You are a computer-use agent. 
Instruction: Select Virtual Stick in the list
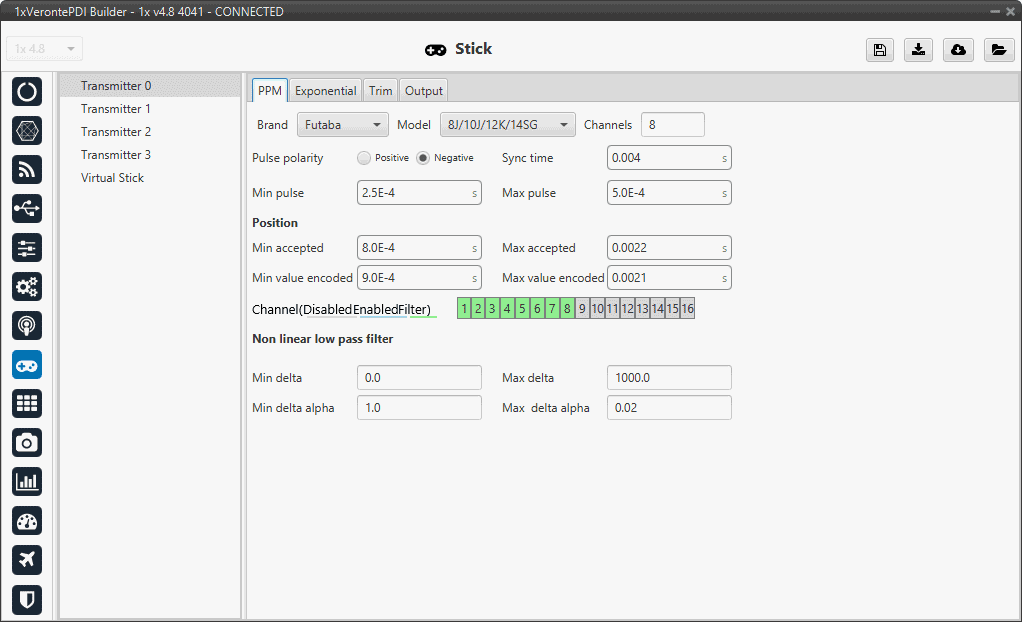pyautogui.click(x=112, y=178)
